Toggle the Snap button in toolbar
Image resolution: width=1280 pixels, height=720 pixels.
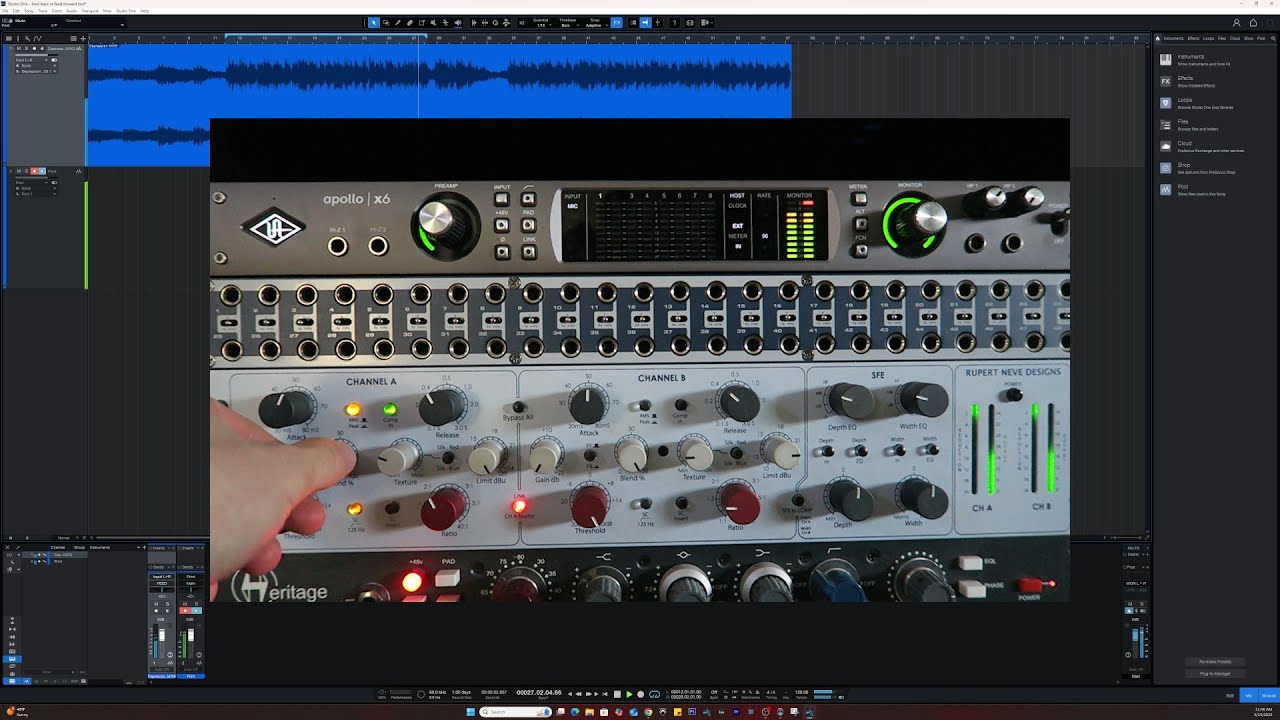click(x=616, y=22)
